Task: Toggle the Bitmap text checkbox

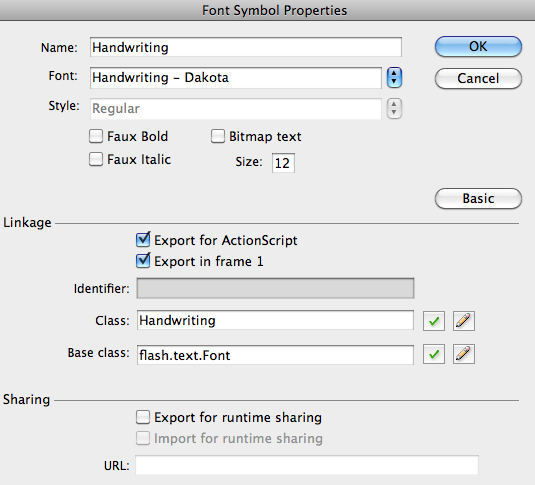Action: [x=218, y=136]
